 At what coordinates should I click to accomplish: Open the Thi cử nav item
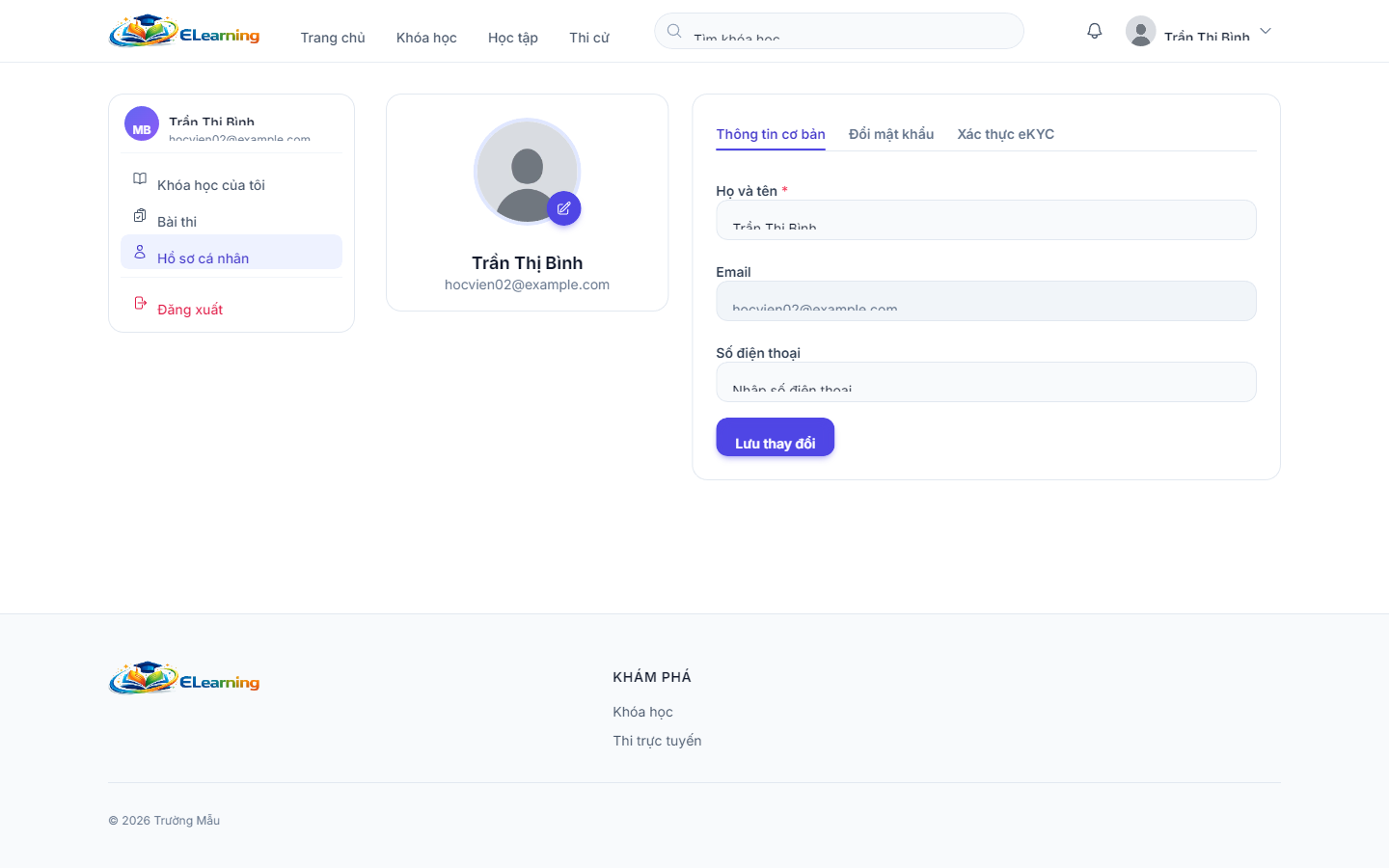[589, 38]
